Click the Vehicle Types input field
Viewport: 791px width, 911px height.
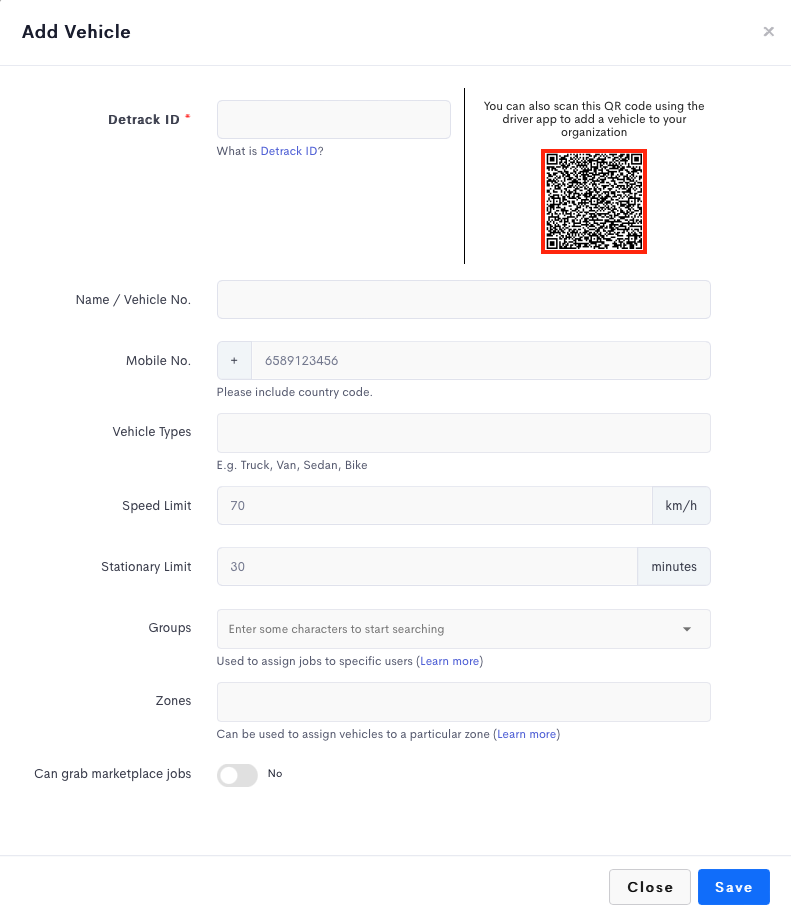click(464, 433)
